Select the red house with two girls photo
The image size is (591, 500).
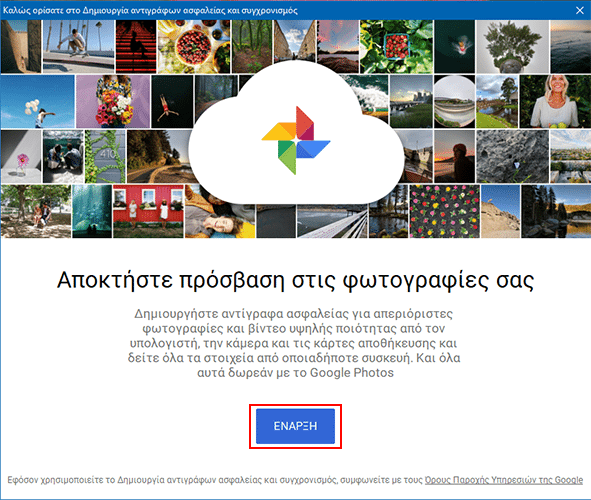coord(148,211)
